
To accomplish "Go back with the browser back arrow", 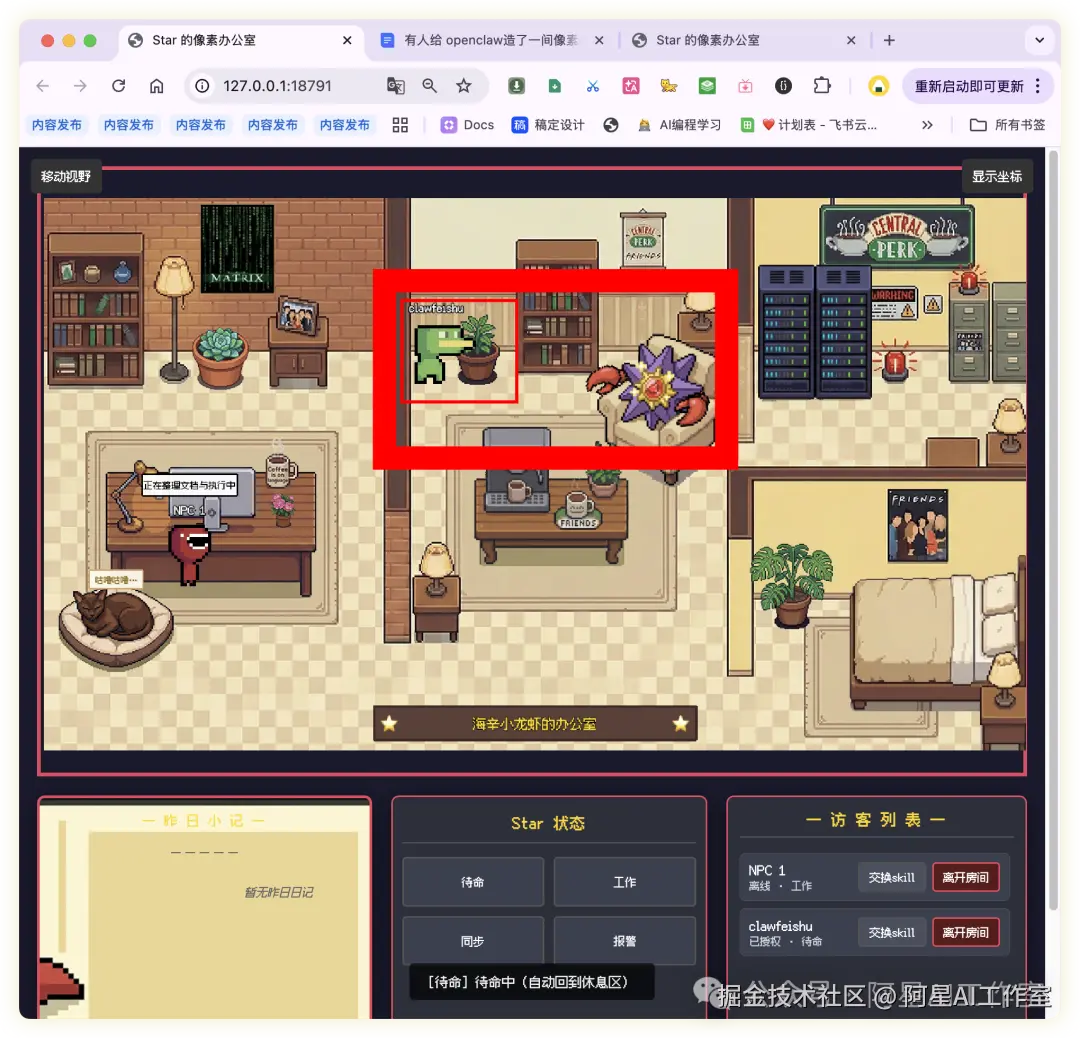I will (43, 86).
